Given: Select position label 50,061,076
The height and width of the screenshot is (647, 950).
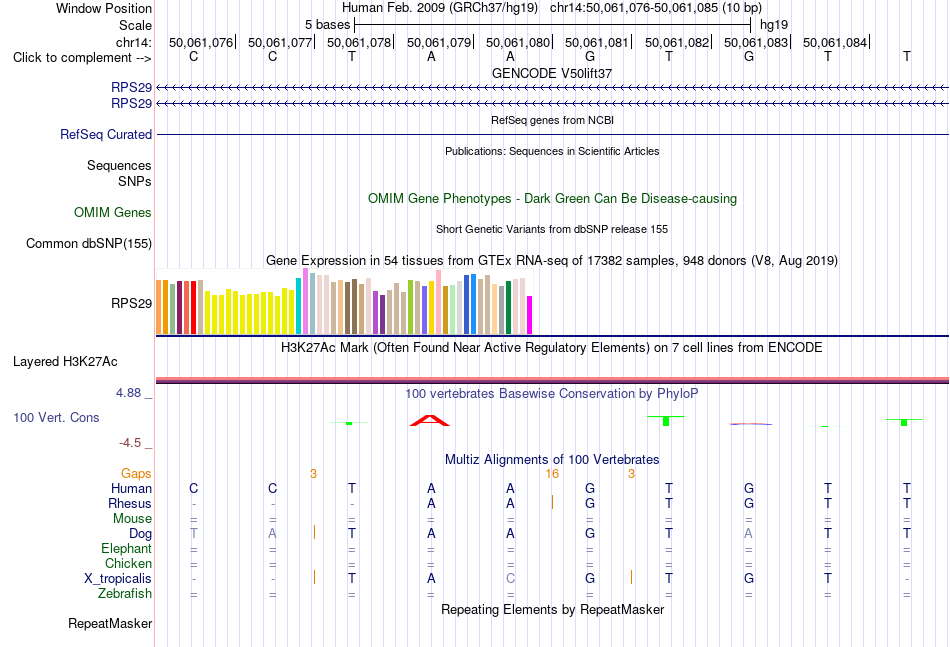Looking at the screenshot, I should 201,42.
